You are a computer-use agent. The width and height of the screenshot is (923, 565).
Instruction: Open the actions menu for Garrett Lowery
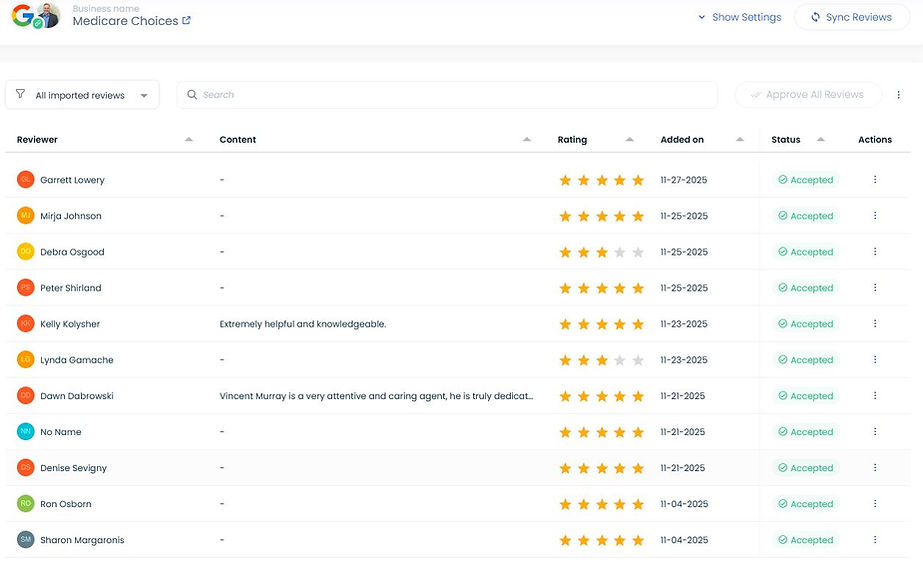click(x=875, y=180)
